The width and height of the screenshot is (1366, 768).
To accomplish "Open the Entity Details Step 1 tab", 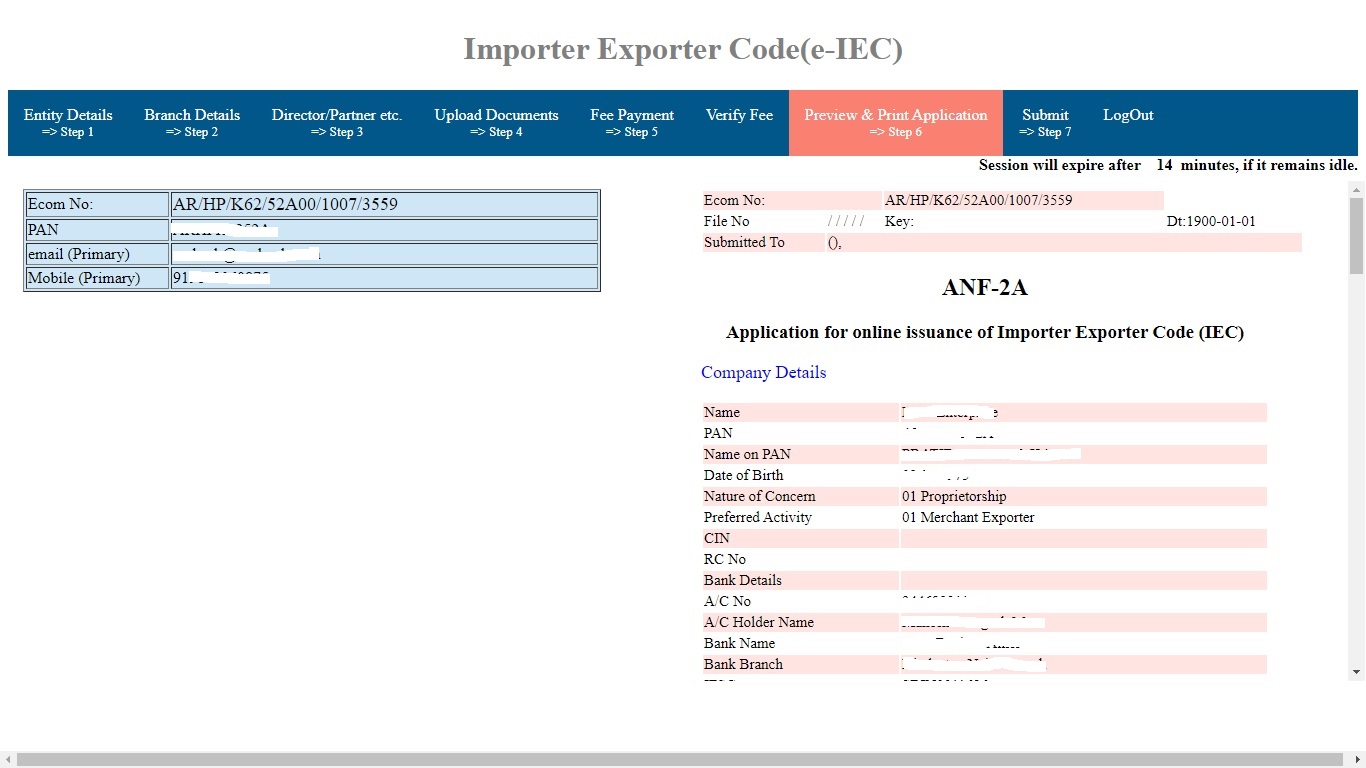I will point(68,123).
